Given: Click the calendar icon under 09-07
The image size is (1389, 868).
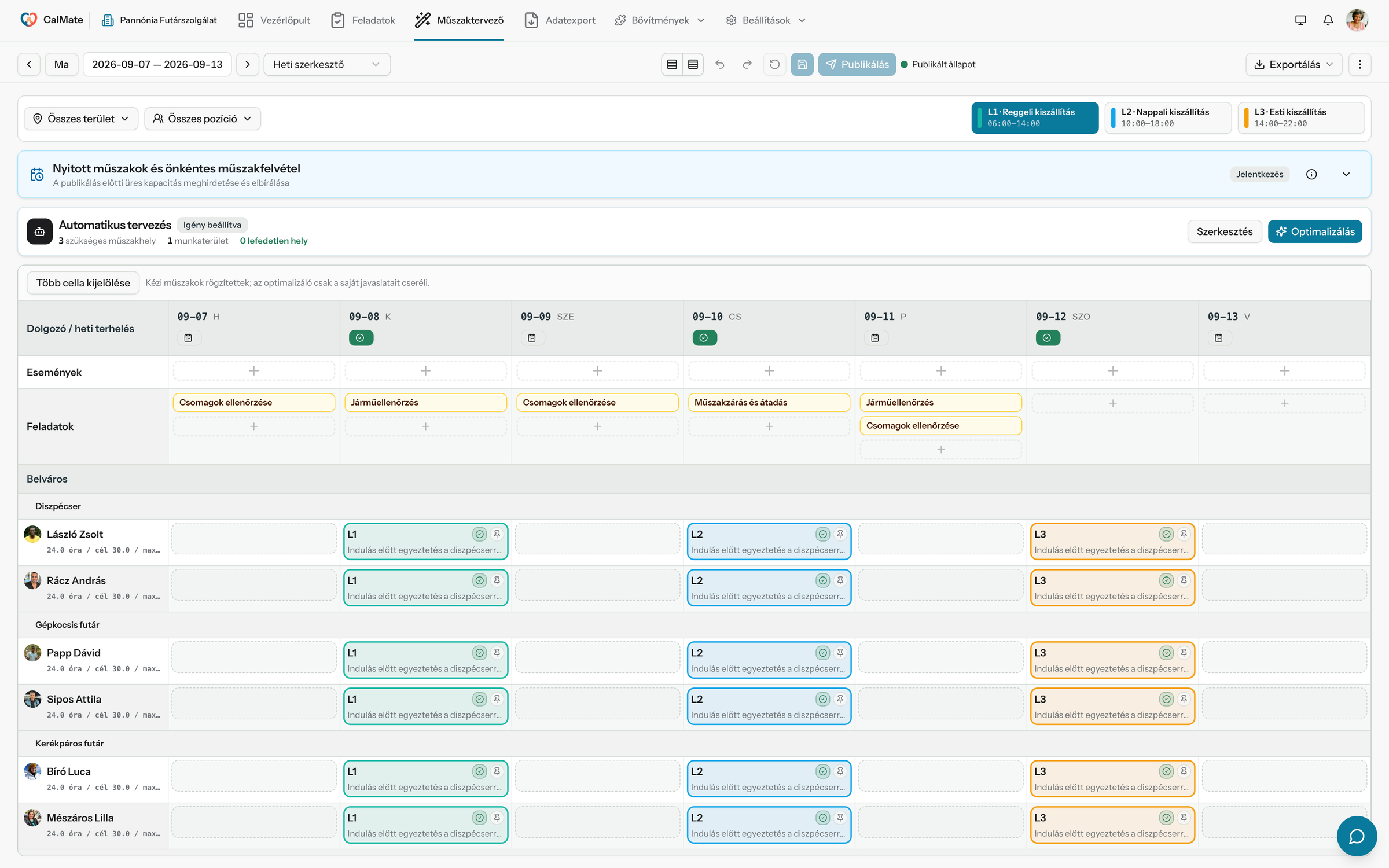Looking at the screenshot, I should [188, 338].
